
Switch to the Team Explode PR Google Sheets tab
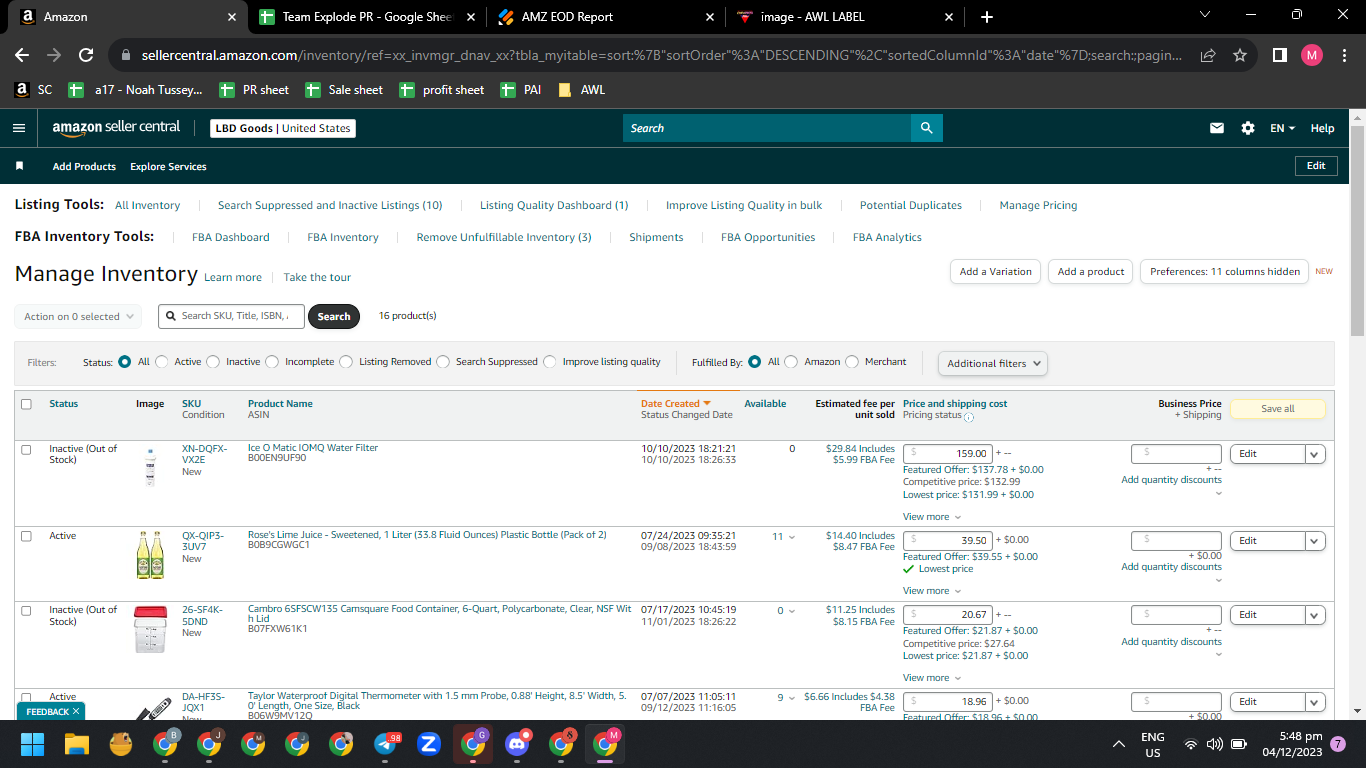[x=366, y=17]
